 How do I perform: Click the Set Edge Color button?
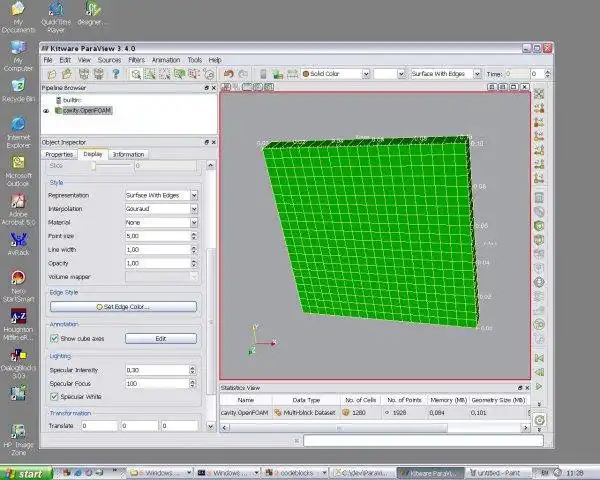[x=123, y=306]
